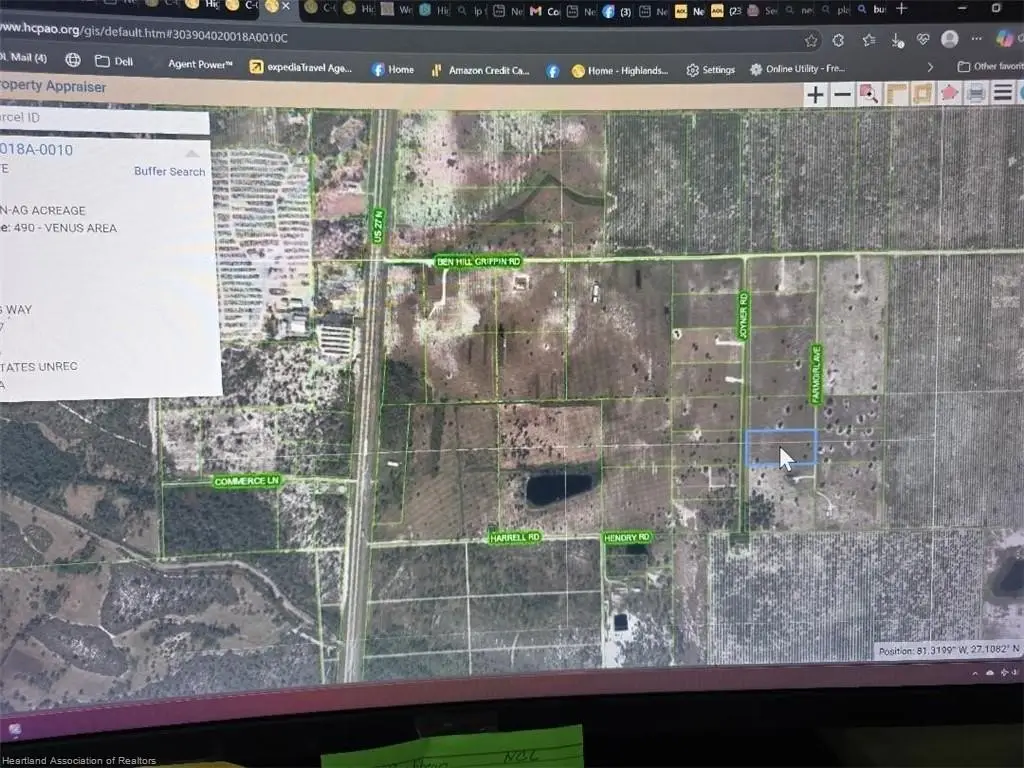Image resolution: width=1024 pixels, height=768 pixels.
Task: Open the hamburger layers menu
Action: click(x=1002, y=94)
